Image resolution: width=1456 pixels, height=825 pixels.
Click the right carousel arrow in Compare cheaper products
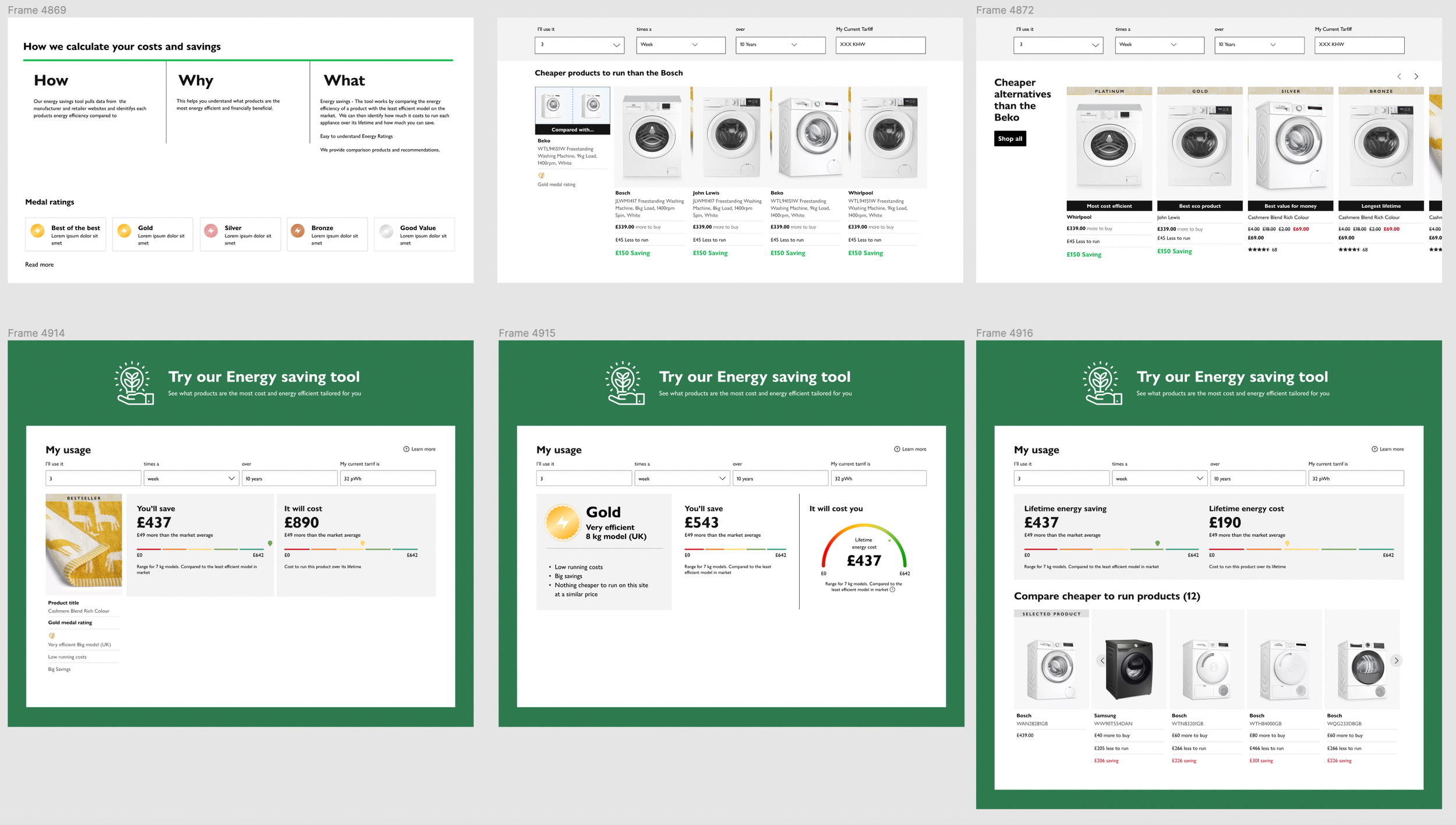pos(1396,660)
